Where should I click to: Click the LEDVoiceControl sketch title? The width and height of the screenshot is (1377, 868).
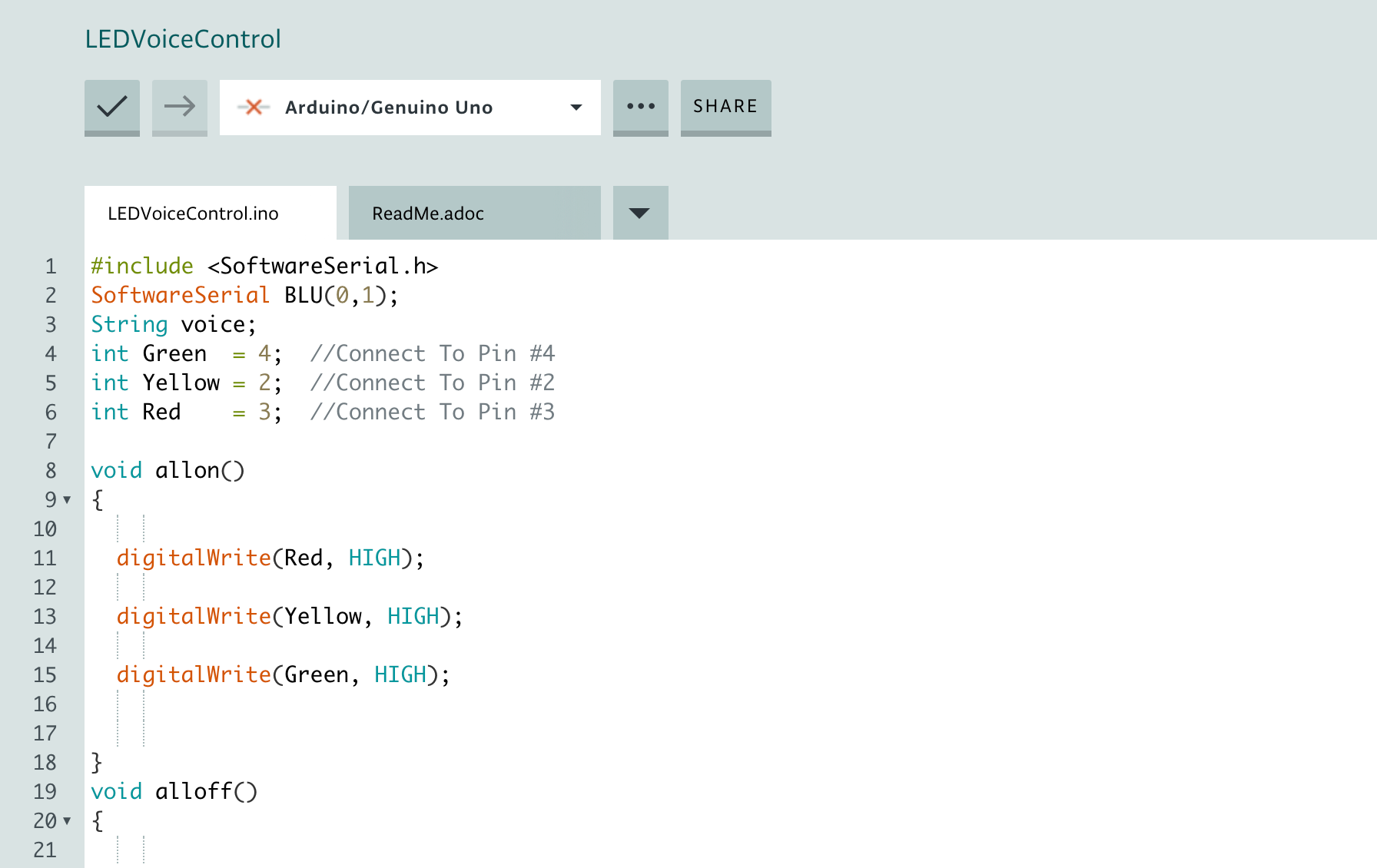(x=183, y=39)
